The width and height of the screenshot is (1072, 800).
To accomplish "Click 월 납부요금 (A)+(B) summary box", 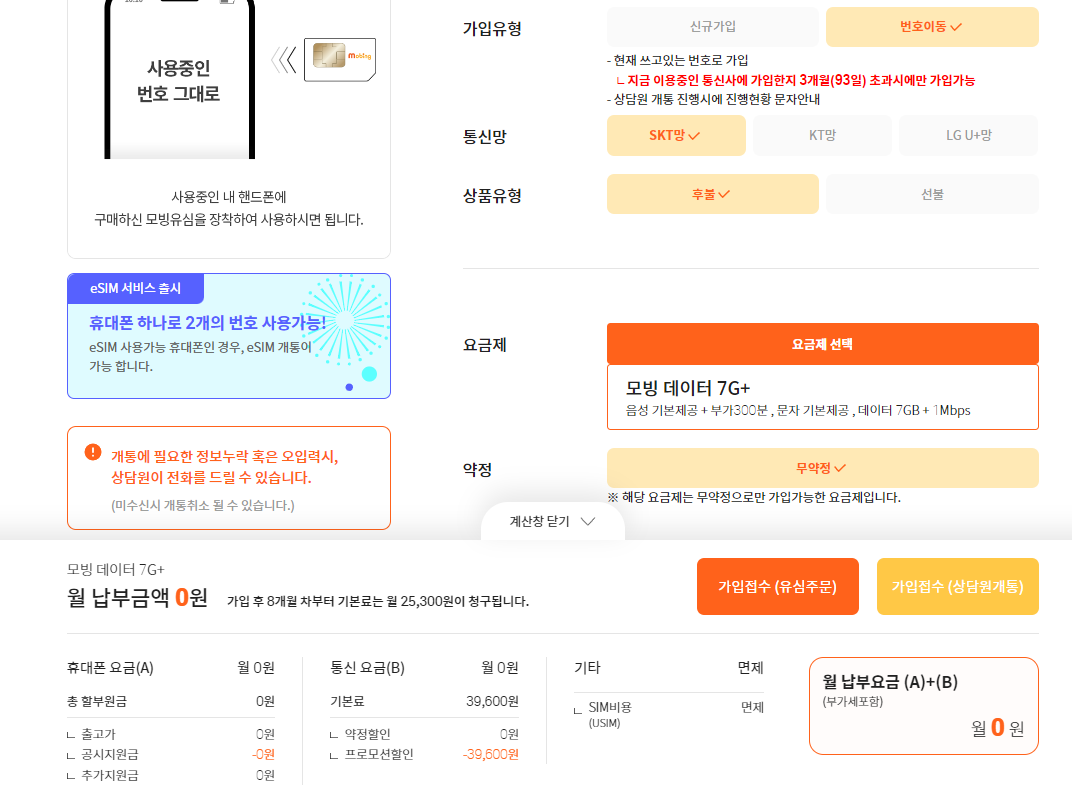I will click(924, 706).
